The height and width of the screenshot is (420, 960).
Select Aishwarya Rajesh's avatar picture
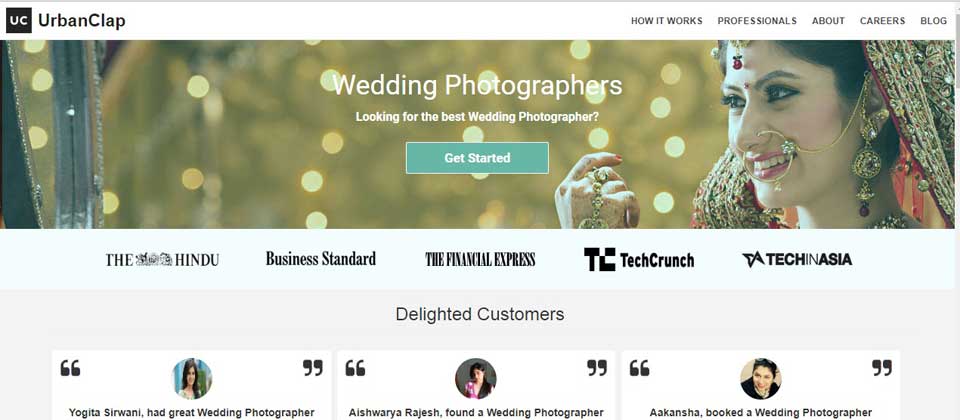[x=476, y=379]
